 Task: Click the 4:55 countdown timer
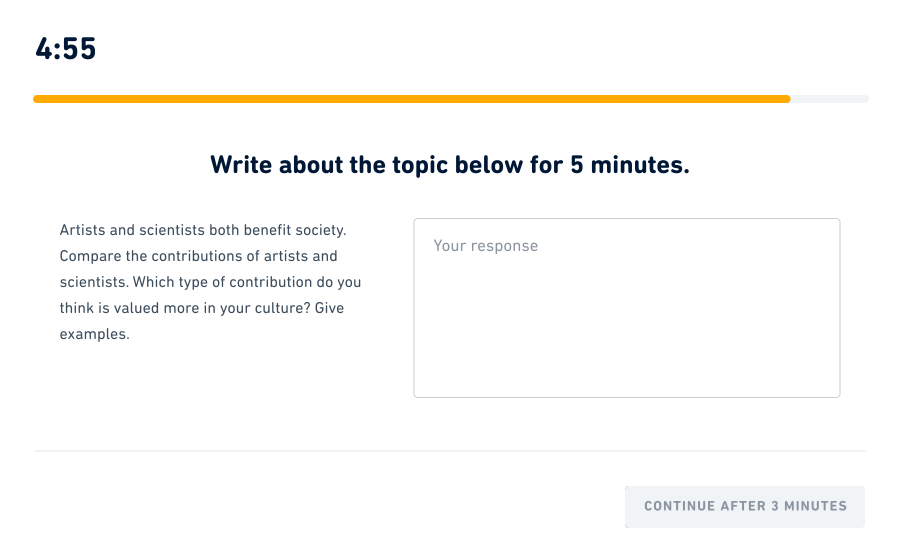[65, 49]
